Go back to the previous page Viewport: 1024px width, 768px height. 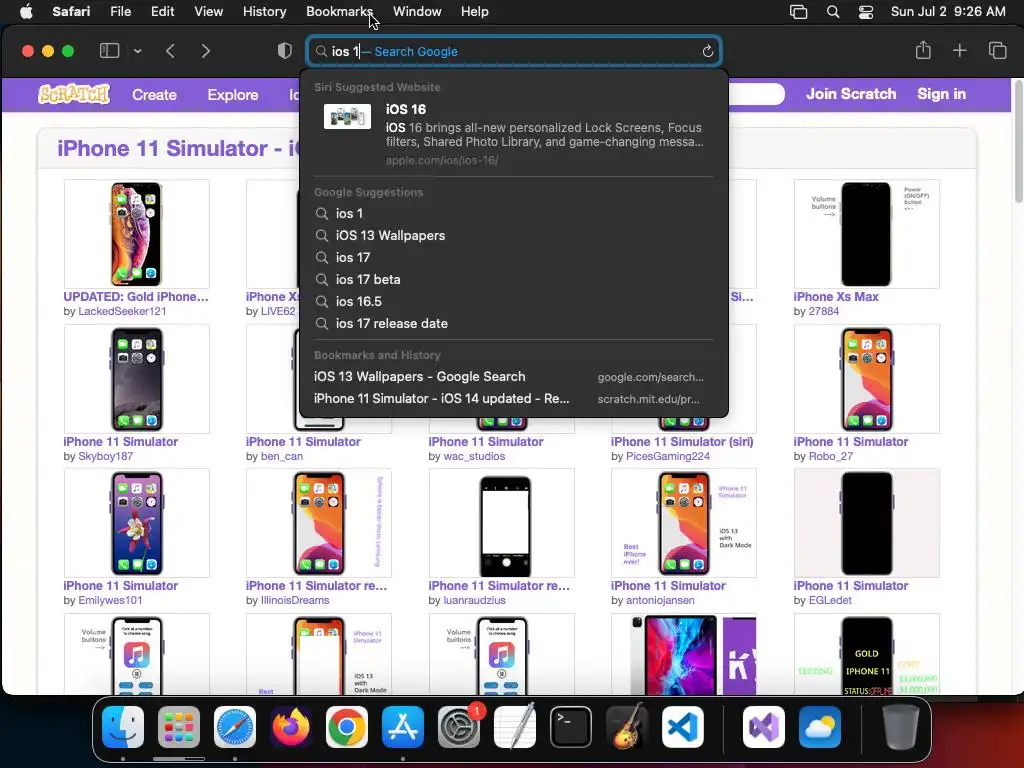170,51
